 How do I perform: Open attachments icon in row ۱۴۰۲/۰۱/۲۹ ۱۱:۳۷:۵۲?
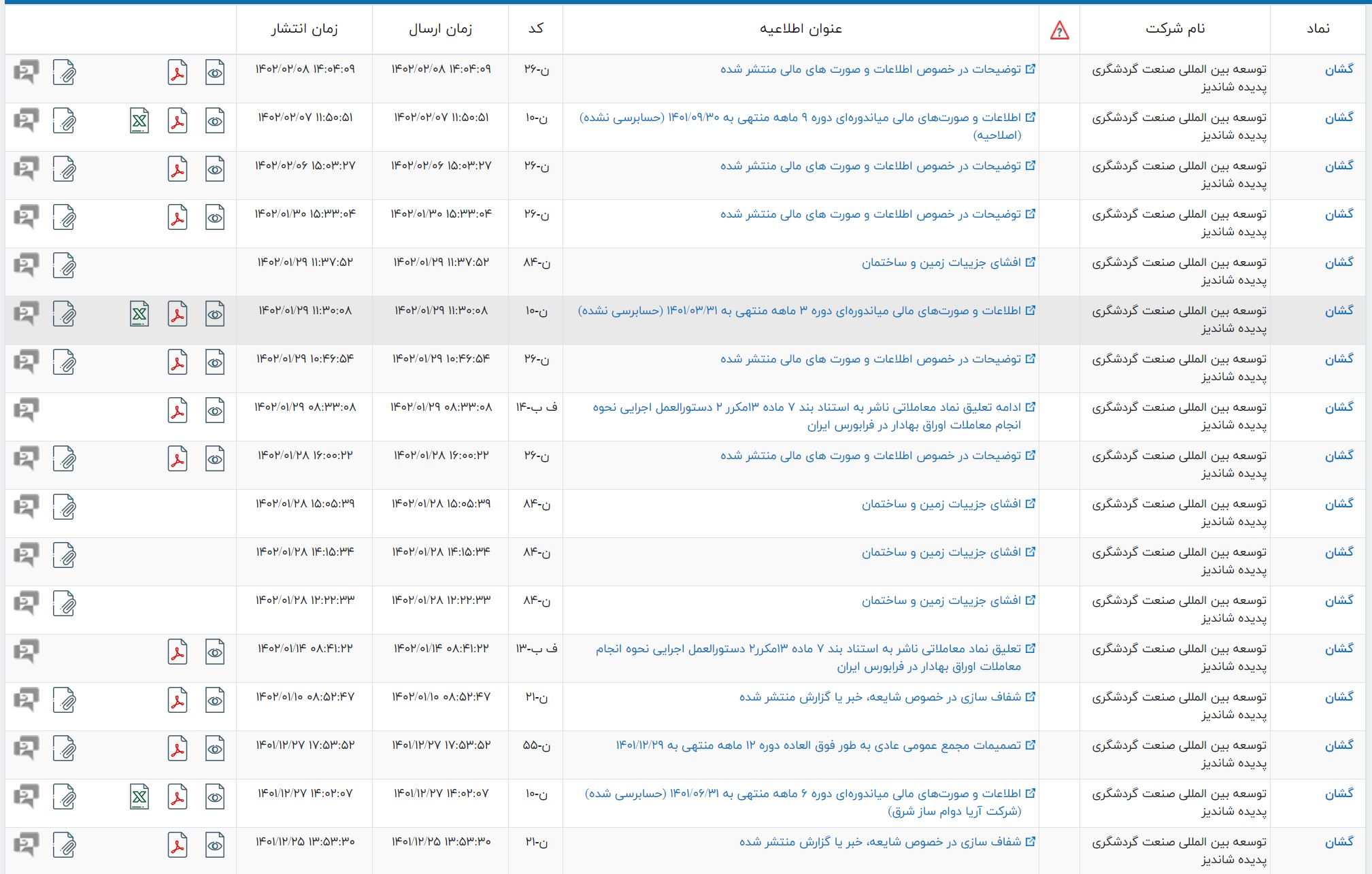coord(65,266)
